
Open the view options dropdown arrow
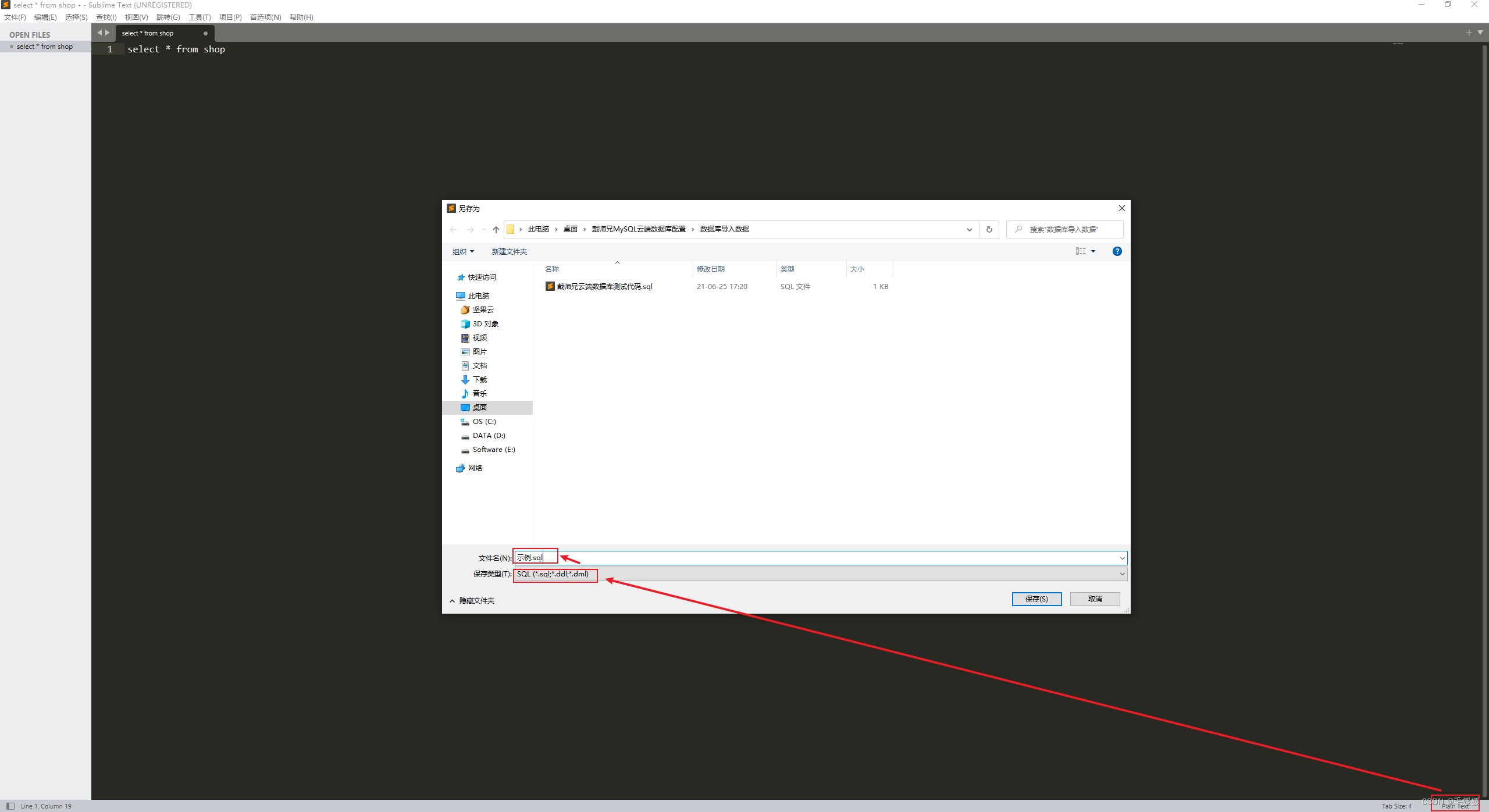pyautogui.click(x=1093, y=251)
